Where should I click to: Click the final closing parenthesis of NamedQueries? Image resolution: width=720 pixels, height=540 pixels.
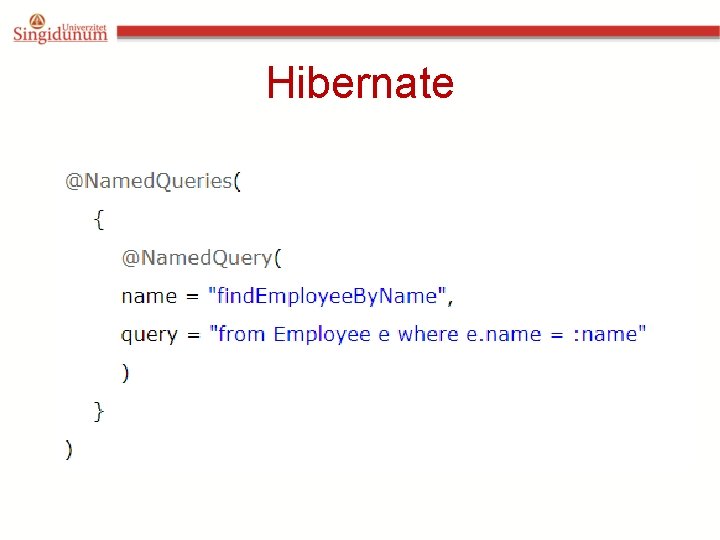click(69, 449)
